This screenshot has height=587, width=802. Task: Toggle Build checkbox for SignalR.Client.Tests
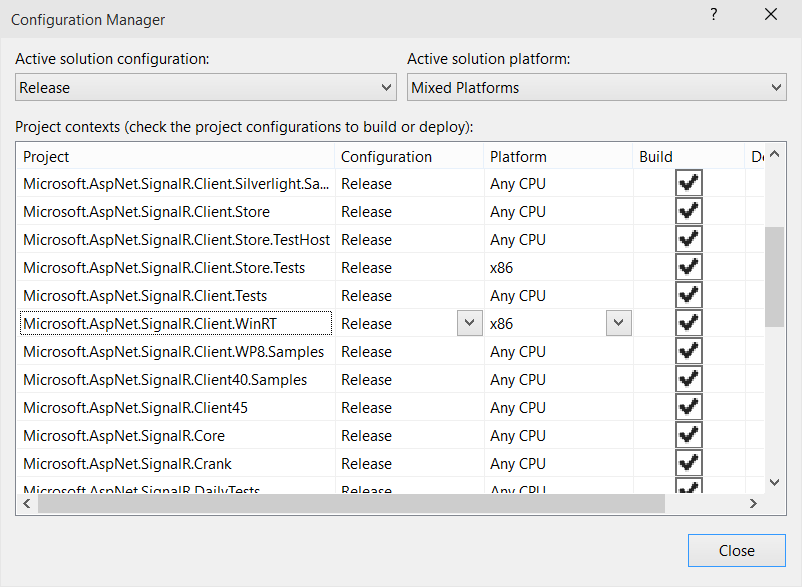coord(688,295)
